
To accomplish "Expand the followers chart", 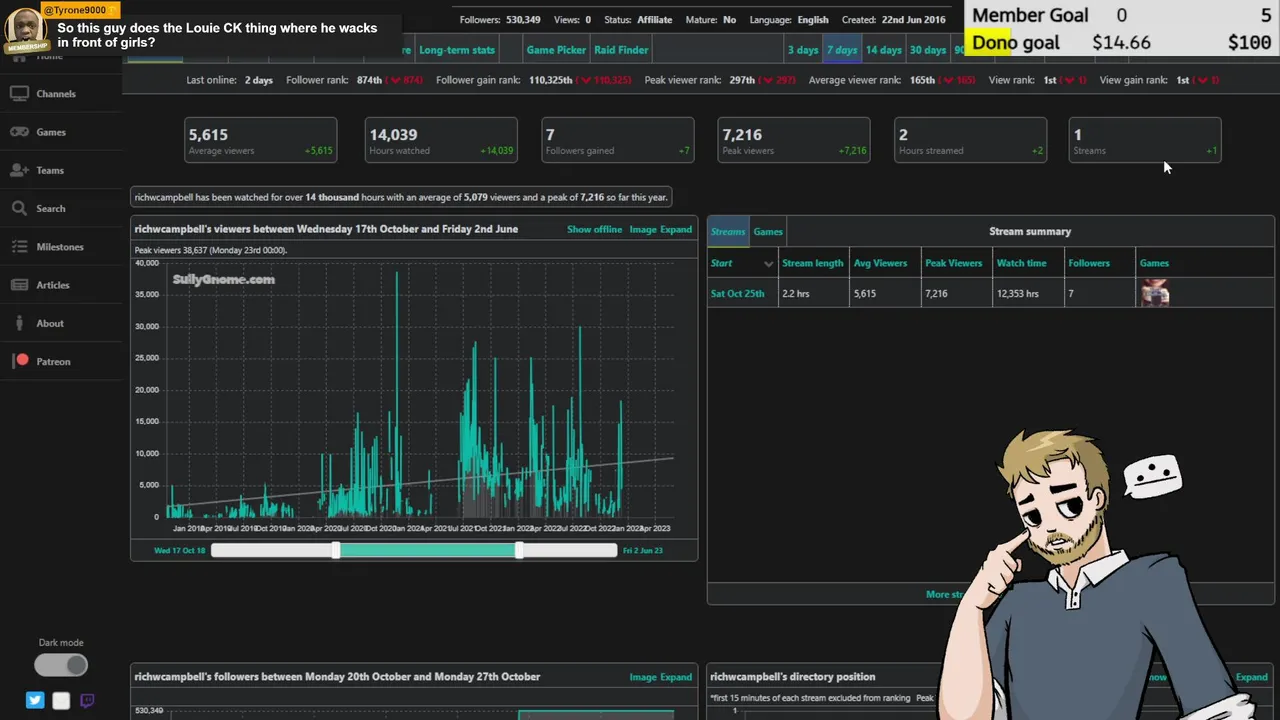I will tap(676, 677).
